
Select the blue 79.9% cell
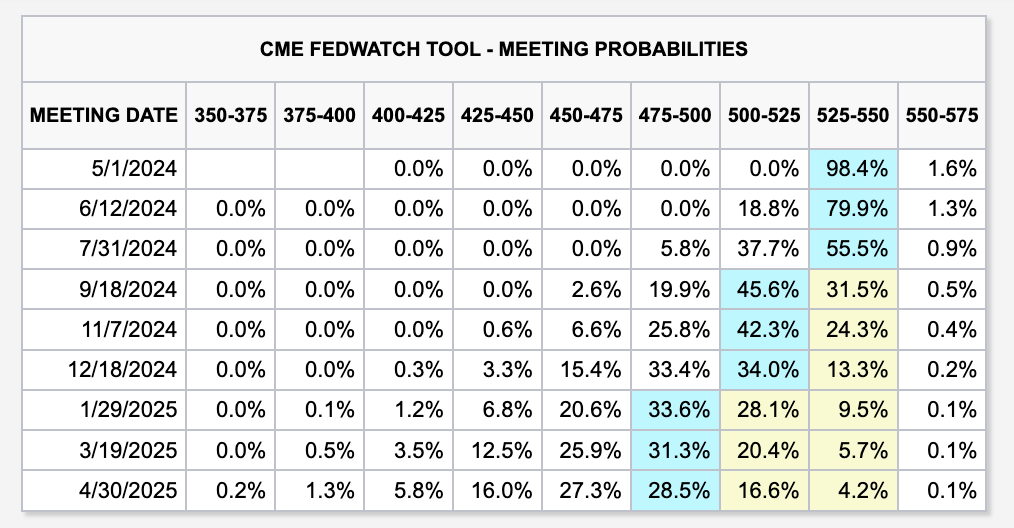pos(853,209)
